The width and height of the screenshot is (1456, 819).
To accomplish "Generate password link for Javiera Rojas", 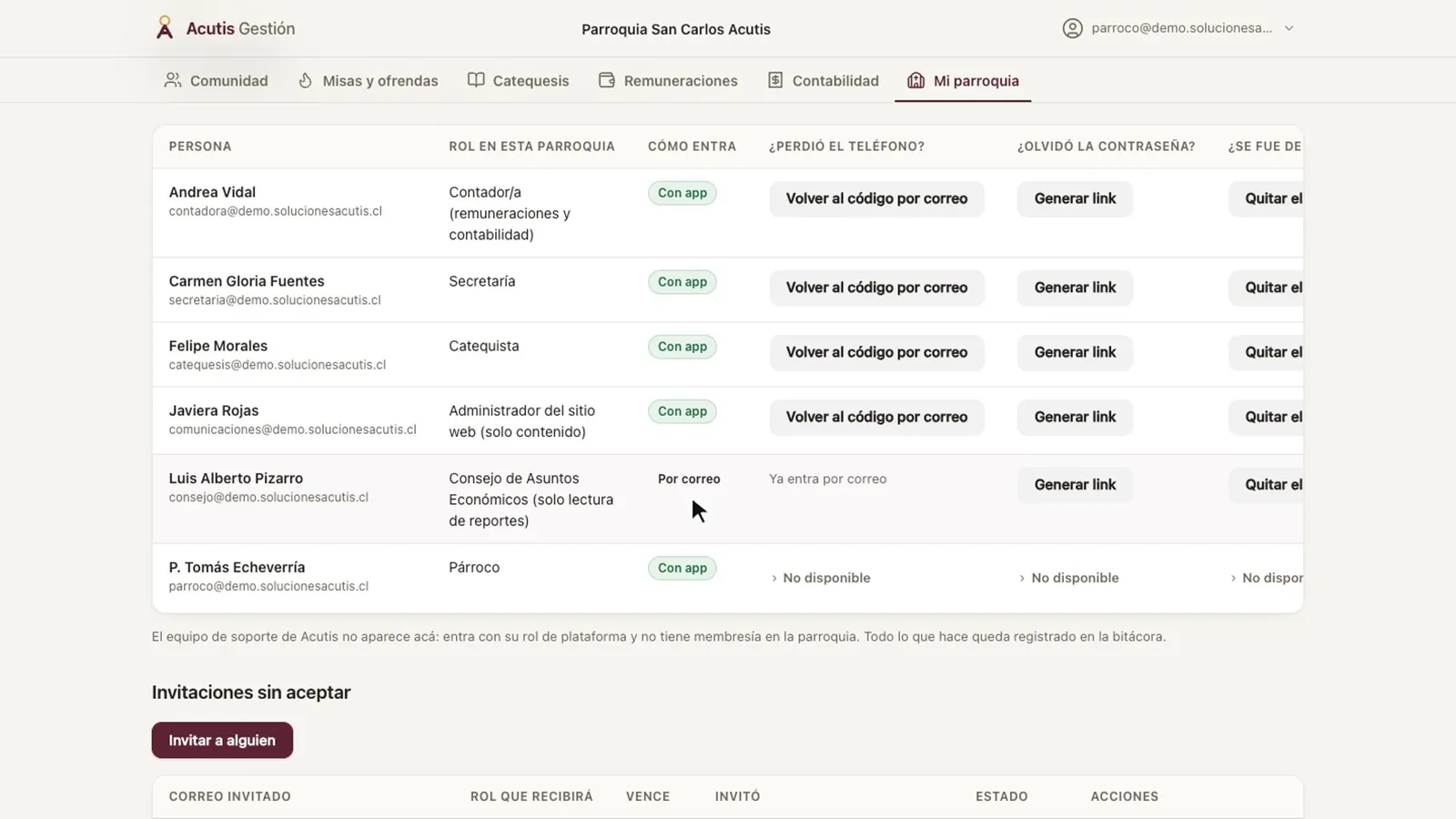I will coord(1075,417).
